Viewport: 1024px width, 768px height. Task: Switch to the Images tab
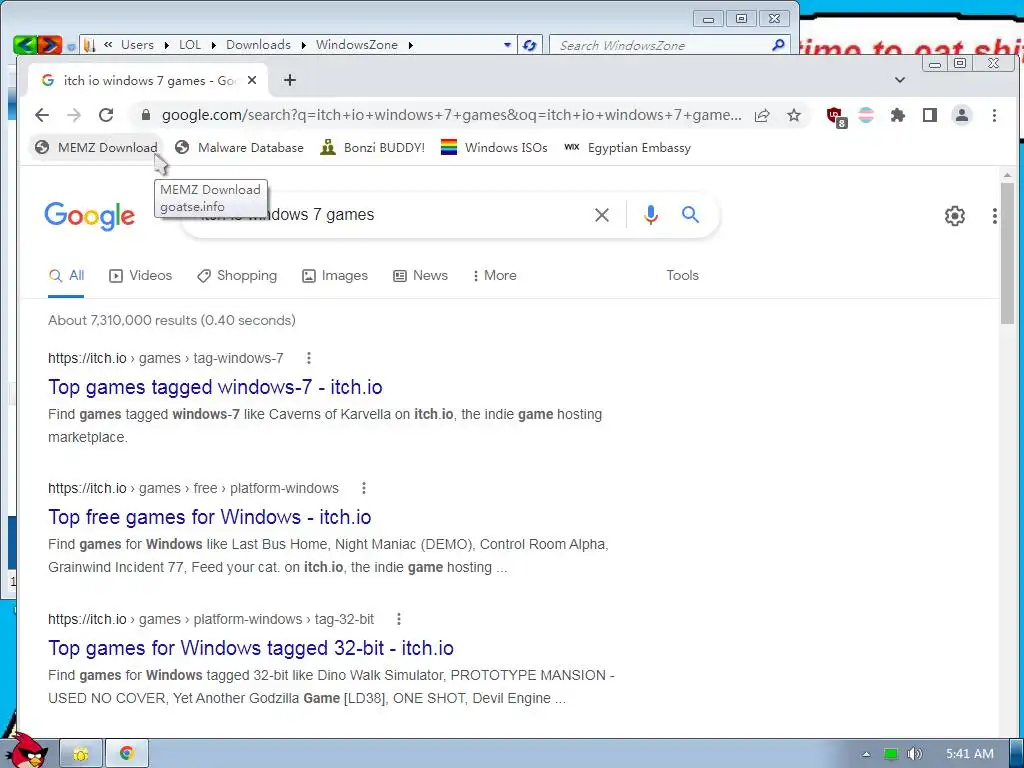[x=335, y=276]
